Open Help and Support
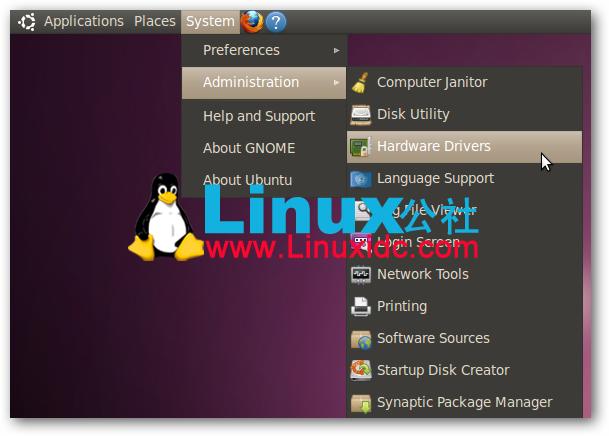 point(264,116)
